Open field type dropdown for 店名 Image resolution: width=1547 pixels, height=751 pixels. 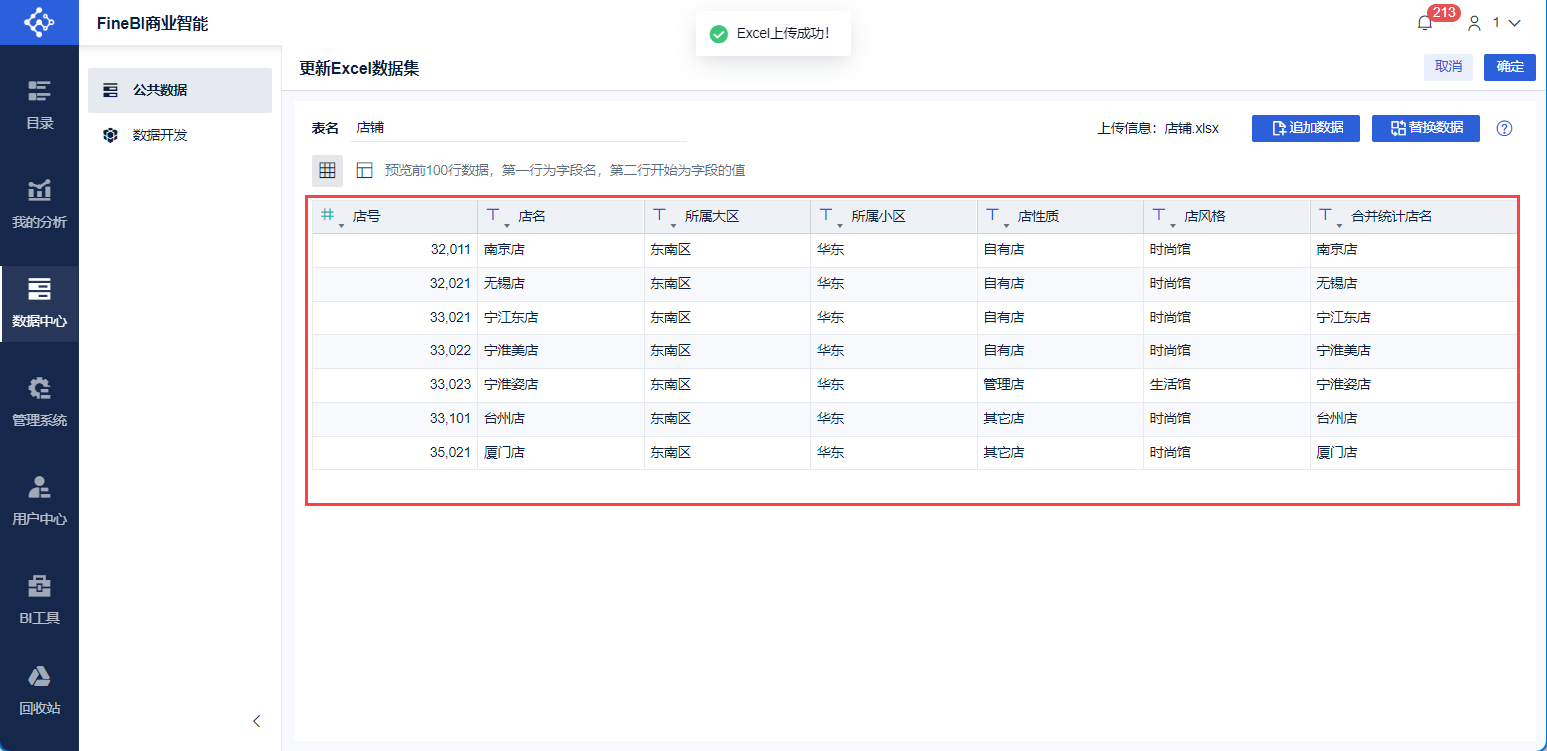coord(507,226)
